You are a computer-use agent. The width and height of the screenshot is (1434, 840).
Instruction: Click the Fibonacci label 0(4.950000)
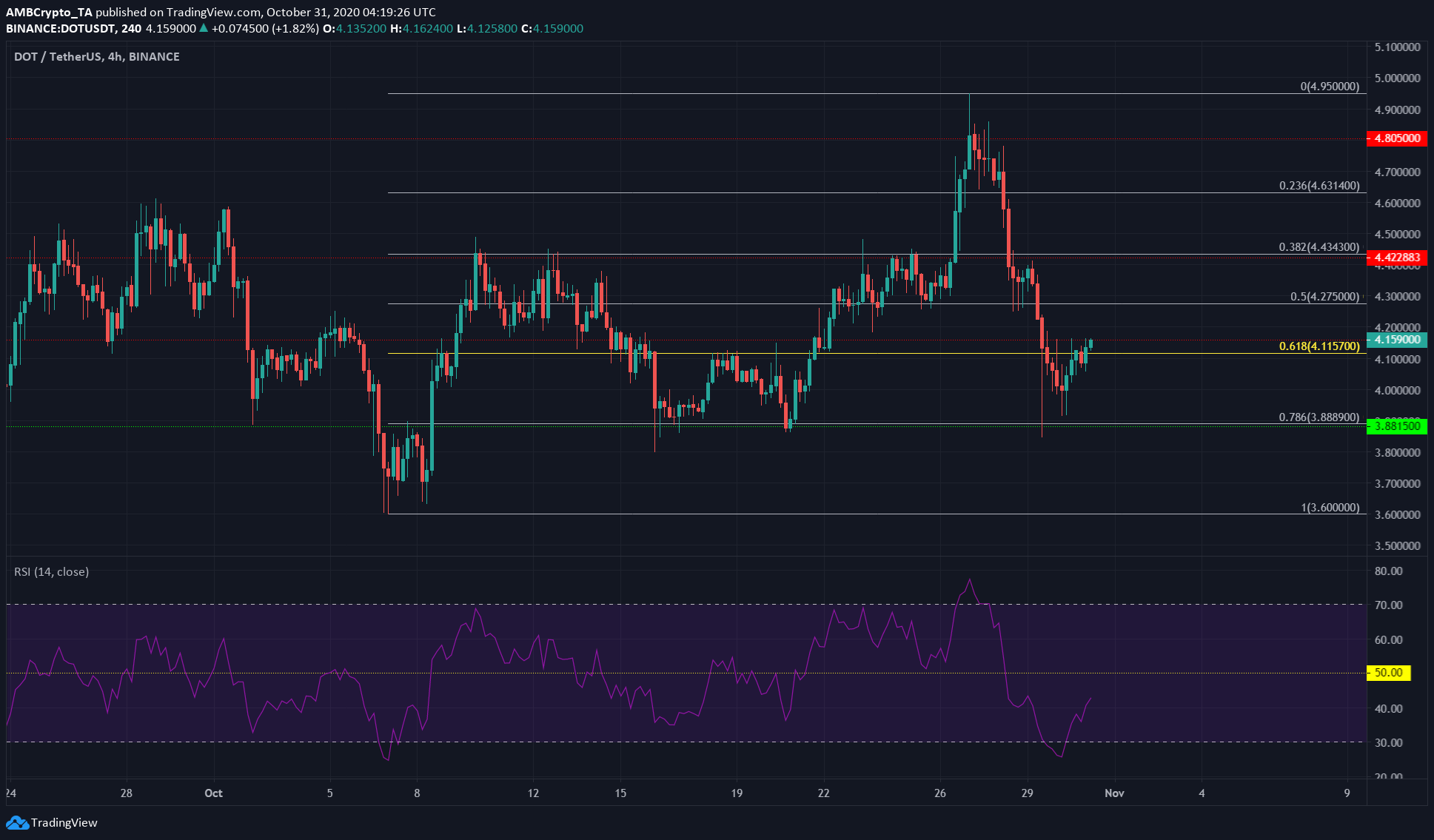(x=1330, y=87)
